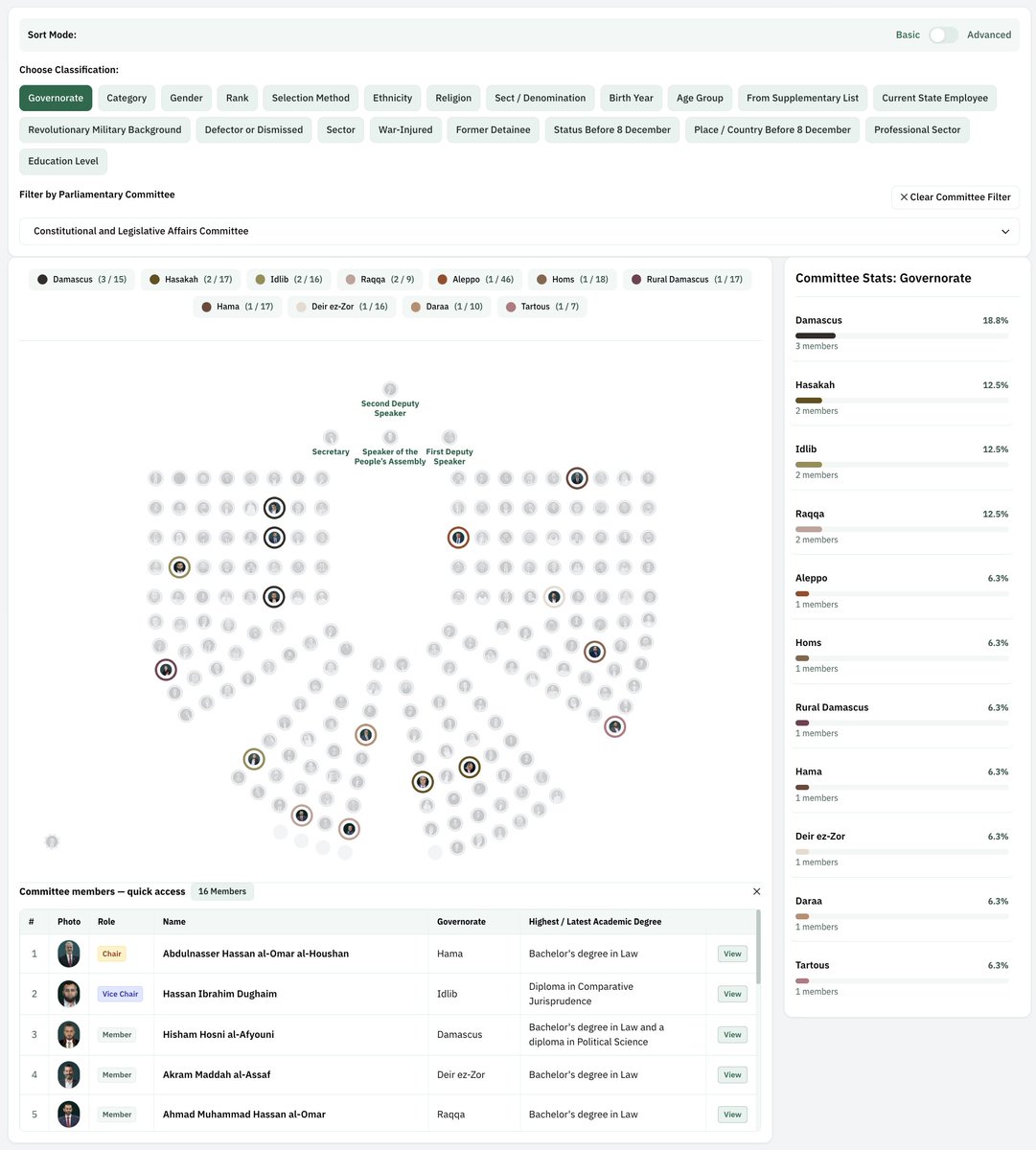The height and width of the screenshot is (1150, 1036).
Task: Switch to Religion classification
Action: [453, 98]
